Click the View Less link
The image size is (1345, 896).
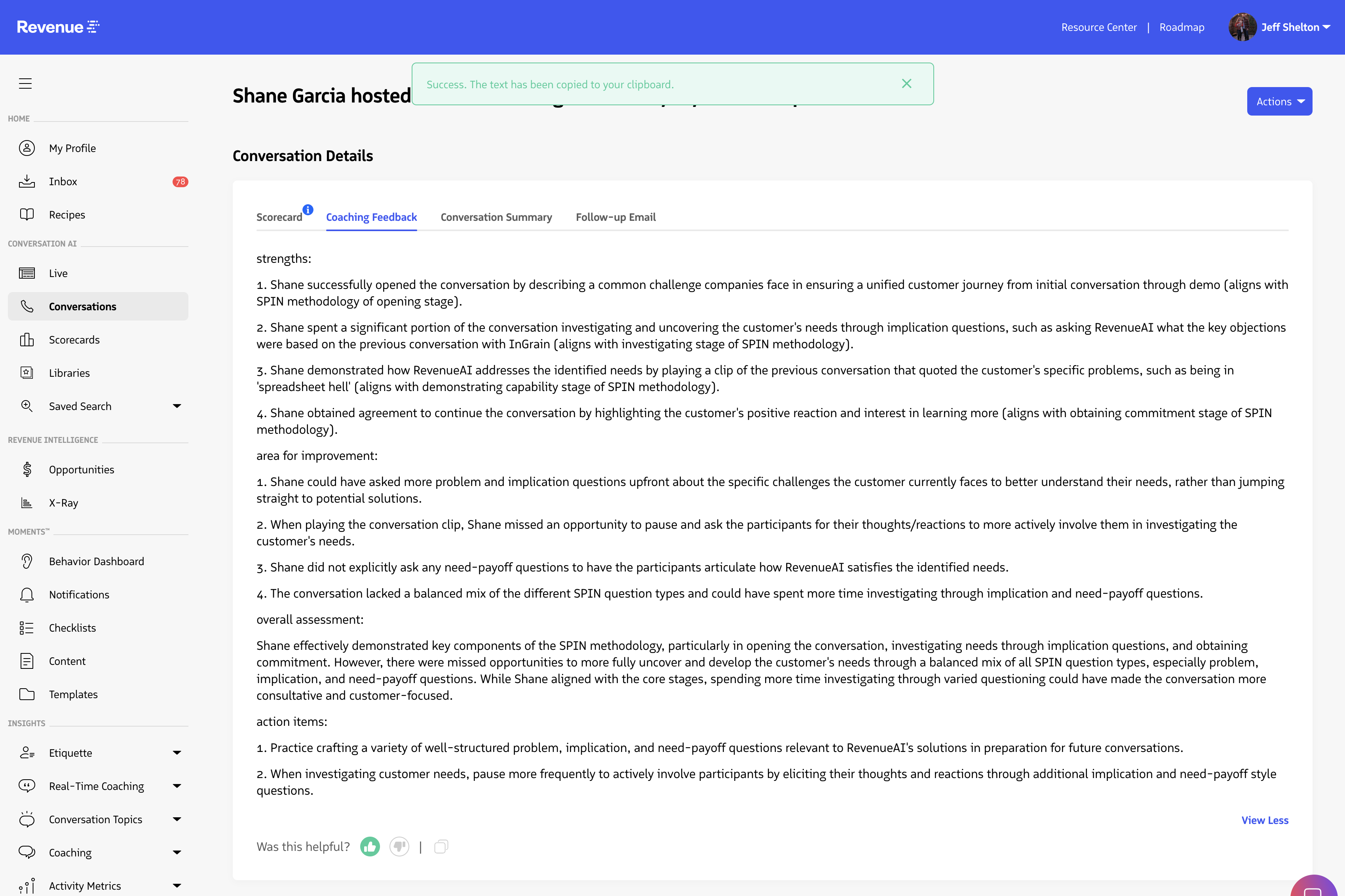(x=1264, y=820)
